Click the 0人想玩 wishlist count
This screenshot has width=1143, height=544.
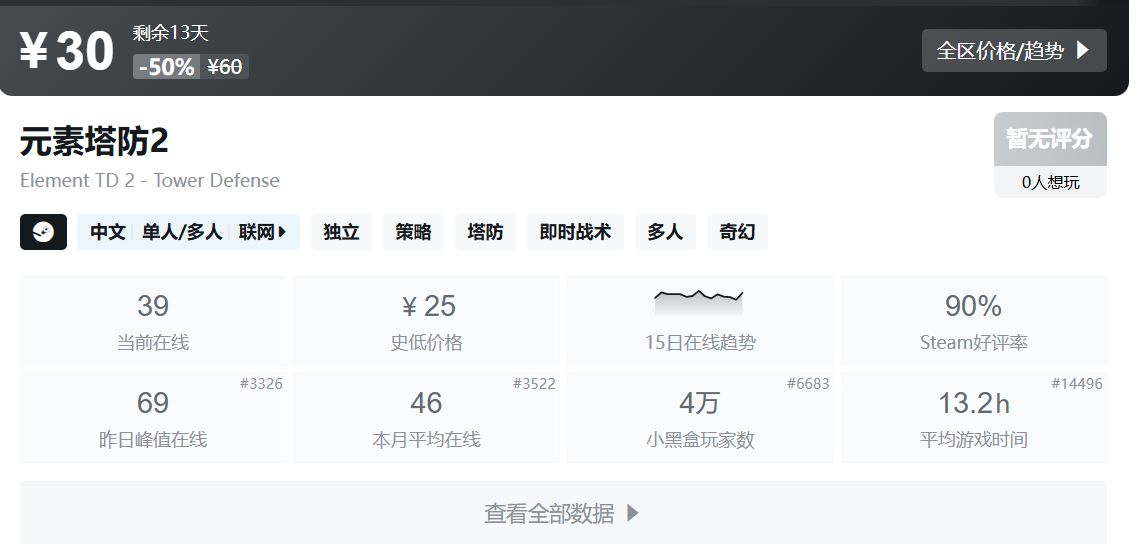(1050, 182)
